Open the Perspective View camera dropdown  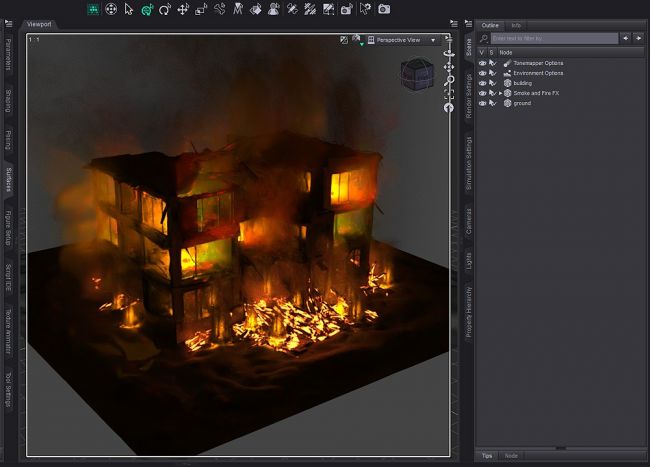[x=402, y=40]
